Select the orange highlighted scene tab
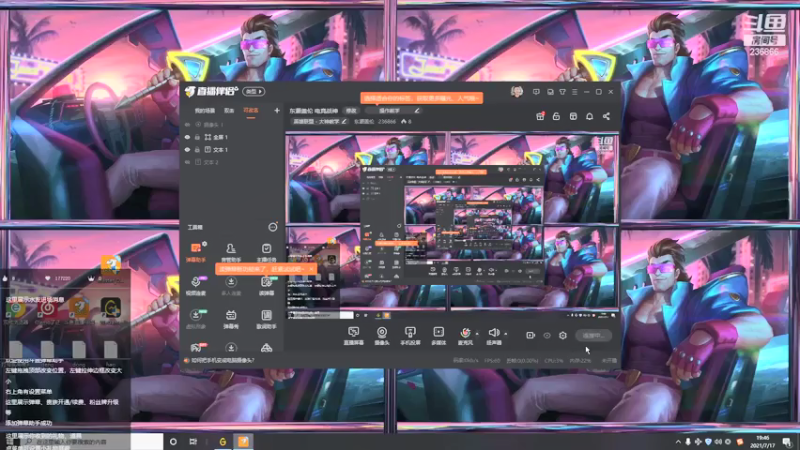The width and height of the screenshot is (800, 450). [x=251, y=111]
